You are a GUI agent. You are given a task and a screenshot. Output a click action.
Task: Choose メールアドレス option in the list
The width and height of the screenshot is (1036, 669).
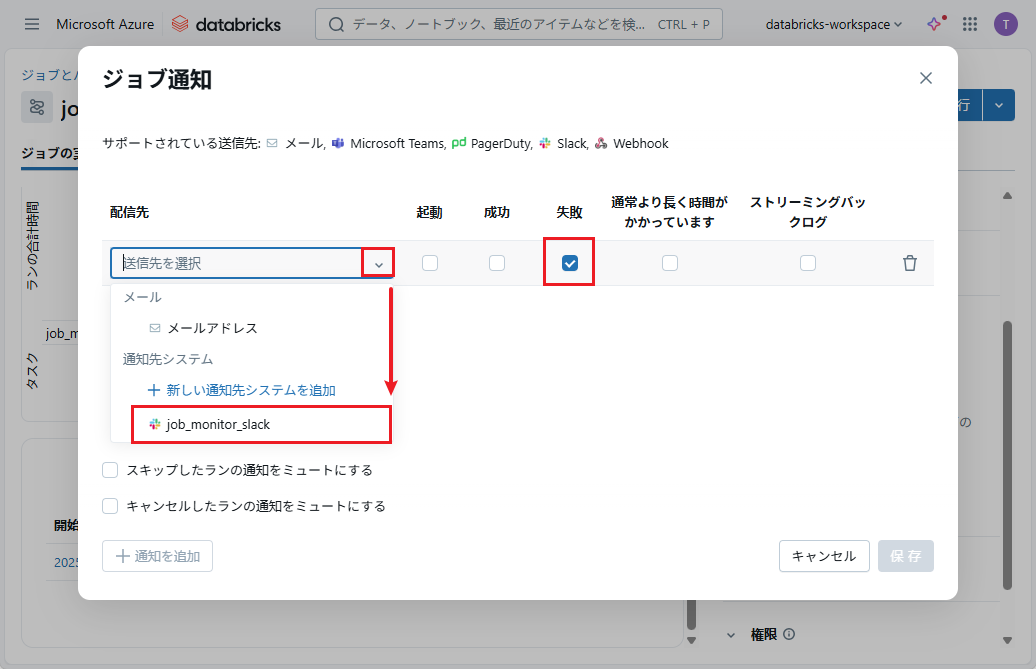point(212,328)
